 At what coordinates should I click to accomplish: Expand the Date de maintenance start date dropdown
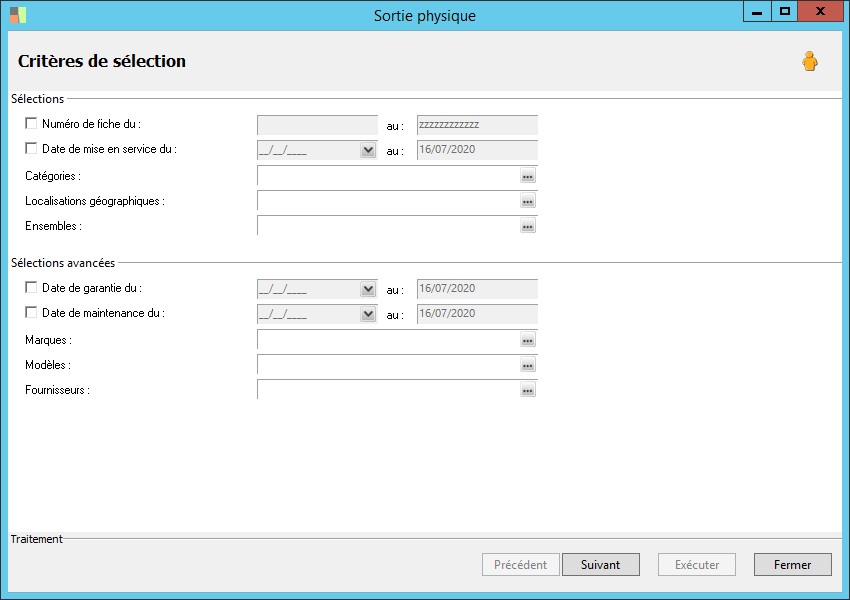[368, 314]
